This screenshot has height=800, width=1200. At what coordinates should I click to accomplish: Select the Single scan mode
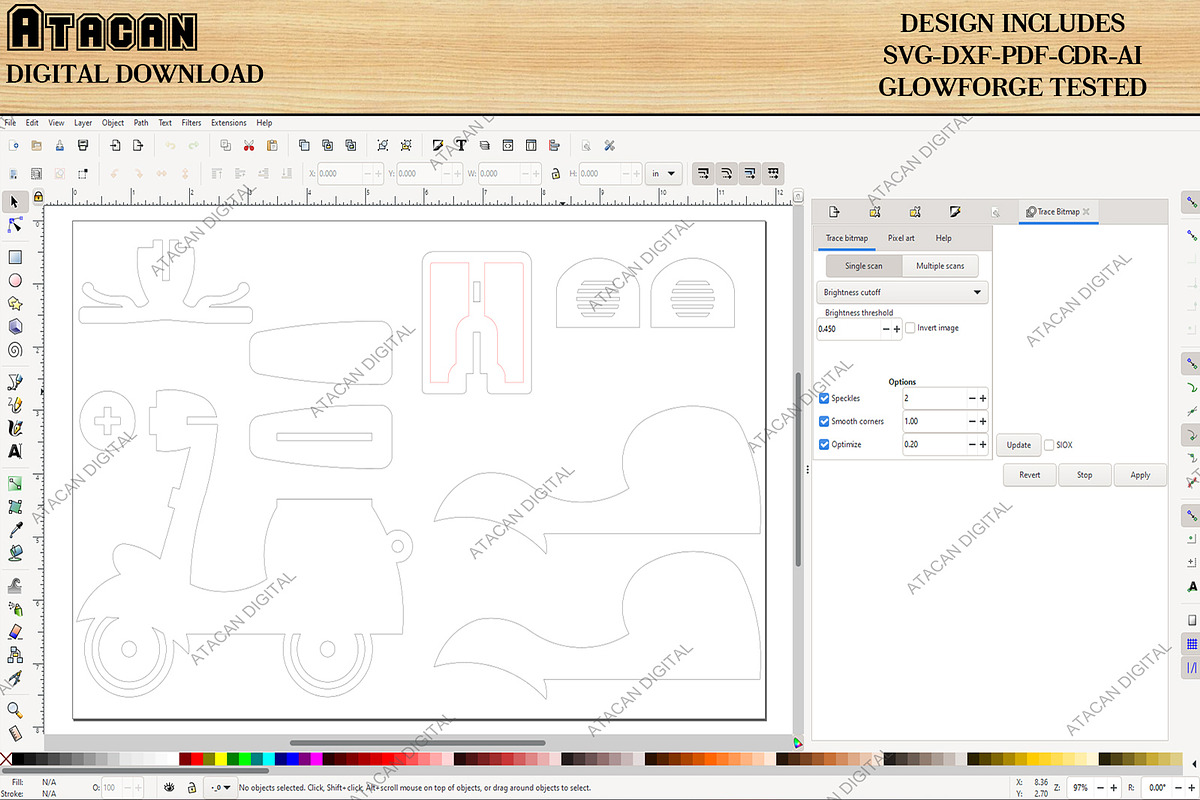coord(864,266)
